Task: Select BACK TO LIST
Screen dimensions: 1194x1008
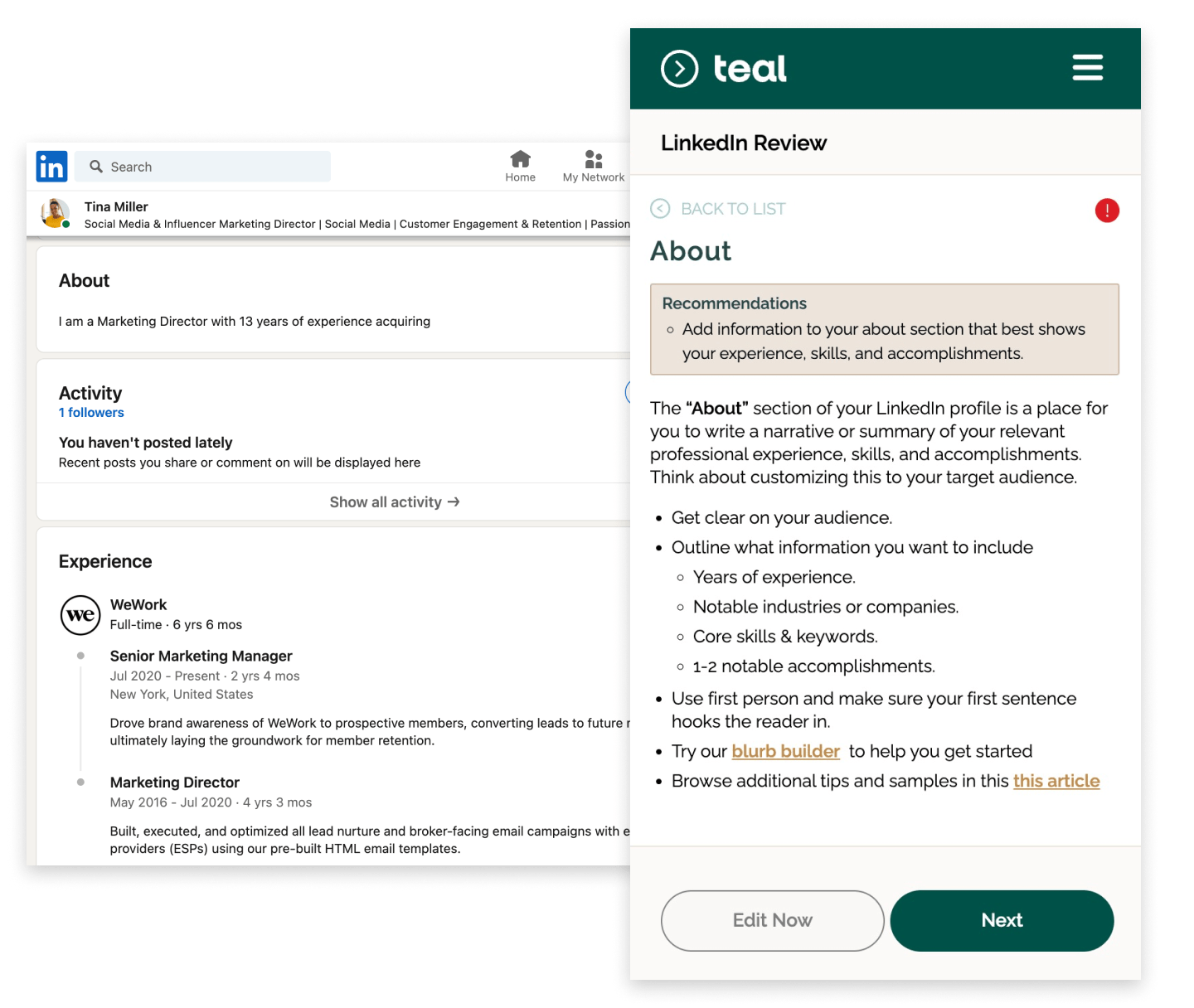Action: pos(732,209)
